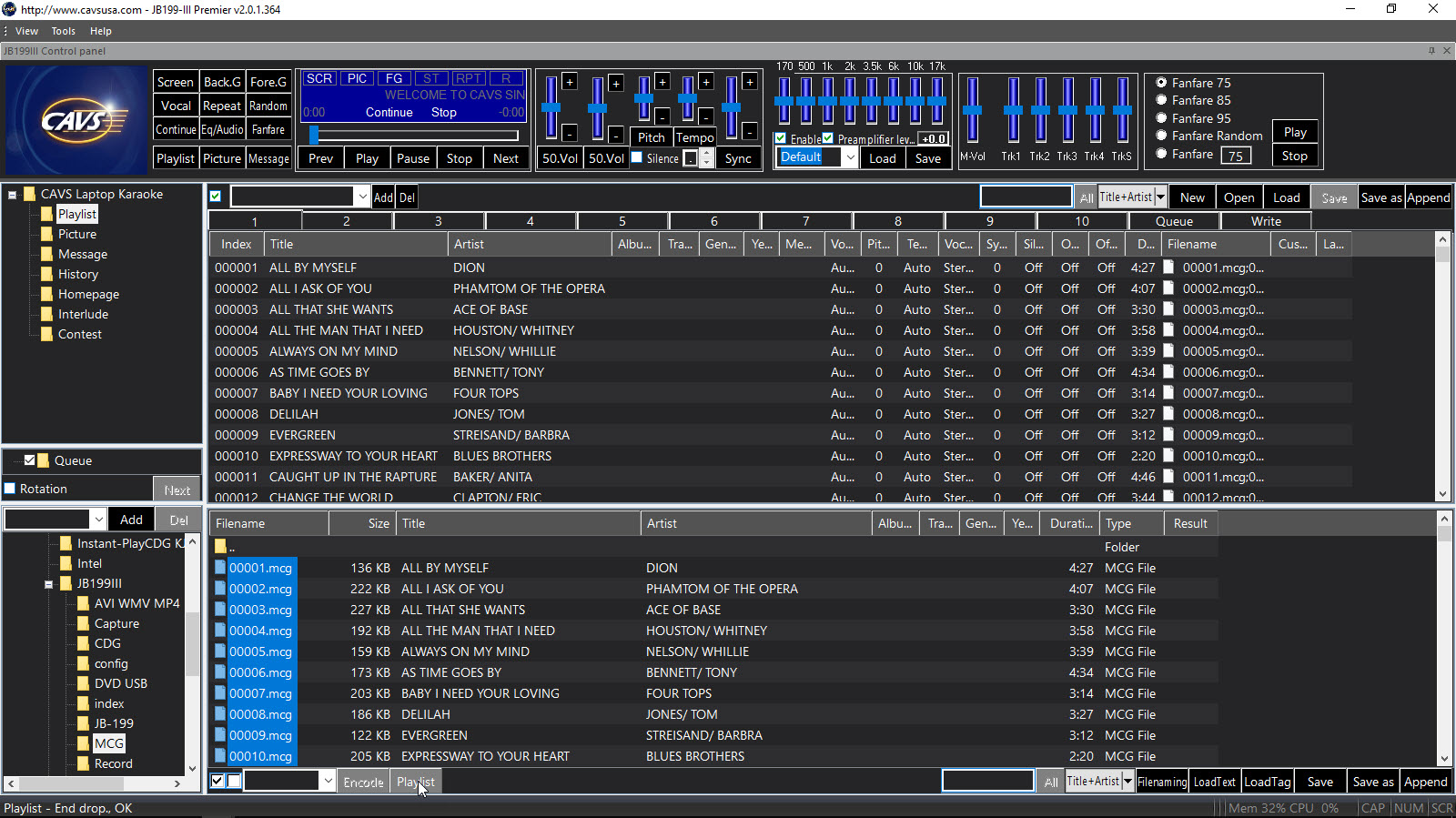Collapse the JB199III folder node

pos(48,584)
